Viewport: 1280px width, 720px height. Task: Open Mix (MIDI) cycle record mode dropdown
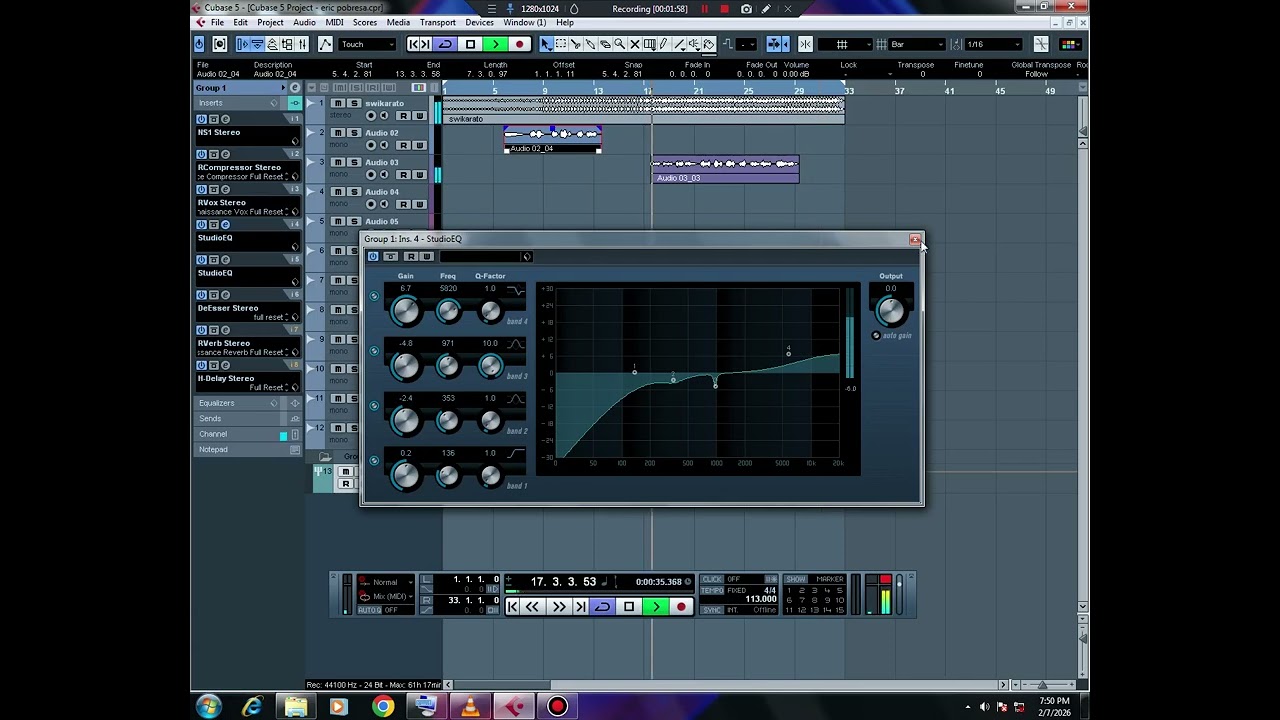pyautogui.click(x=386, y=596)
